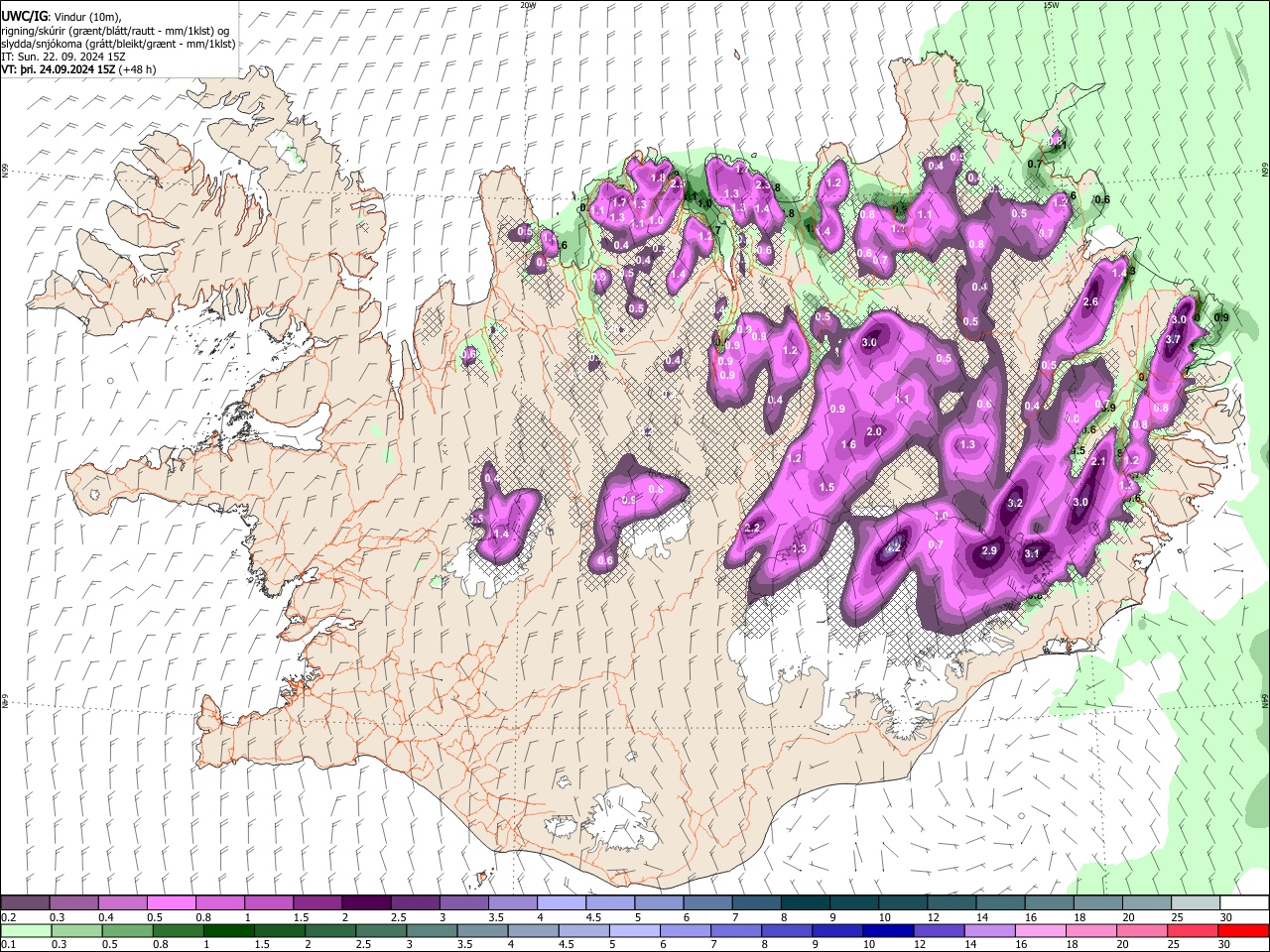Click the '15W' longitude label
This screenshot has width=1270, height=952.
coord(1051,5)
